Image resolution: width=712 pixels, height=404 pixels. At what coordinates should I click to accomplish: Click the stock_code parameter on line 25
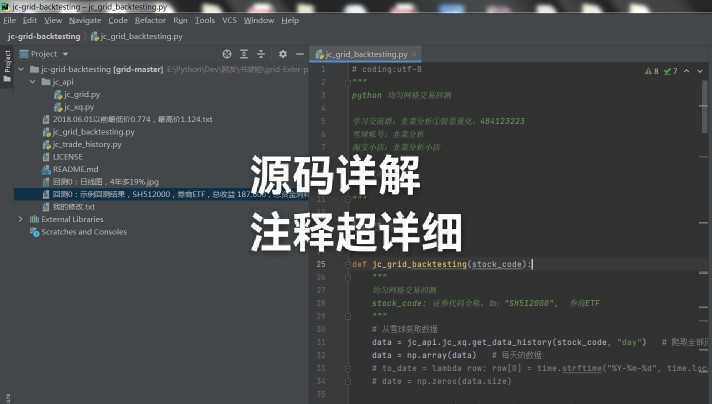point(497,264)
